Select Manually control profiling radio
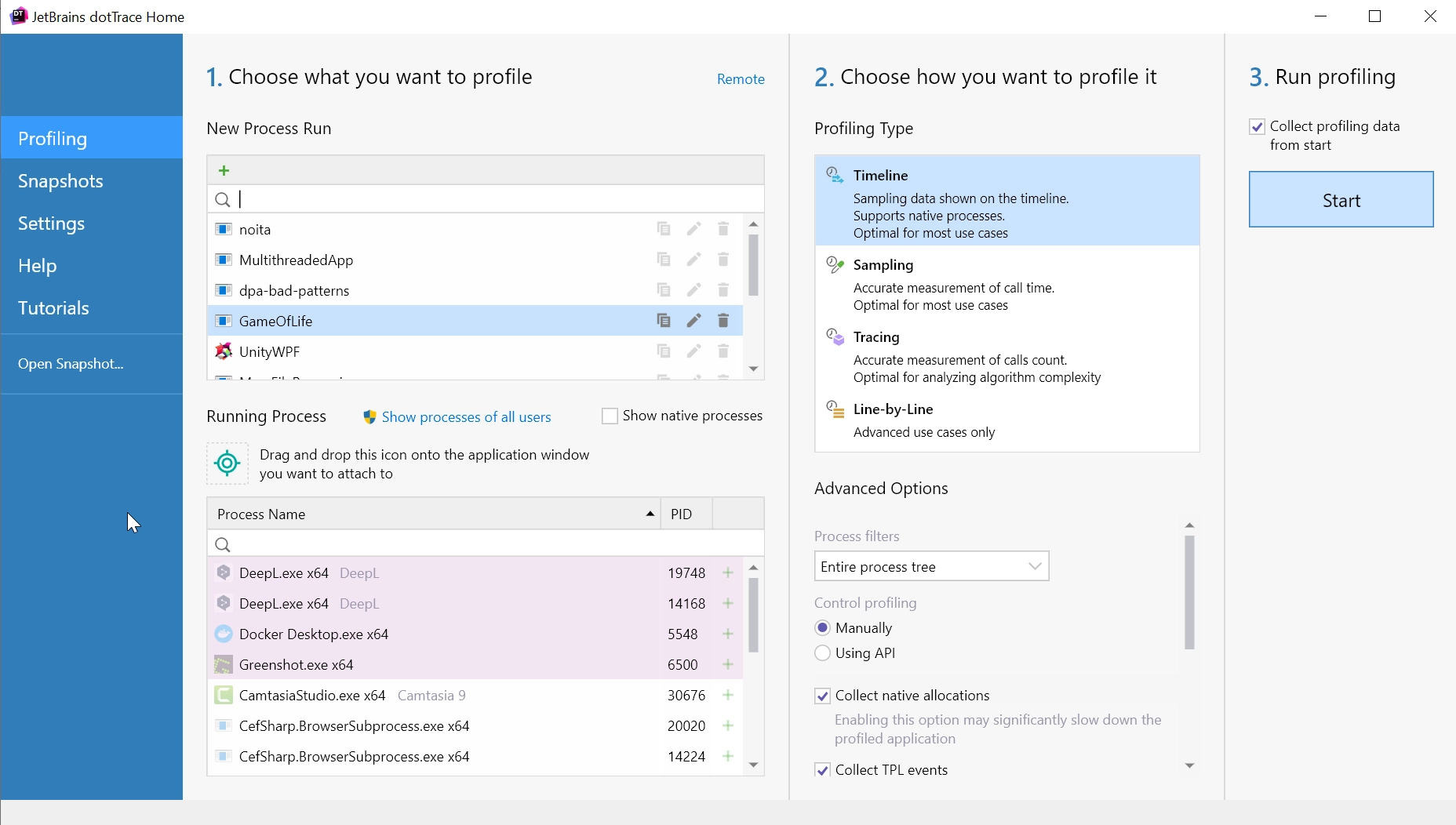Viewport: 1456px width, 825px height. tap(823, 628)
